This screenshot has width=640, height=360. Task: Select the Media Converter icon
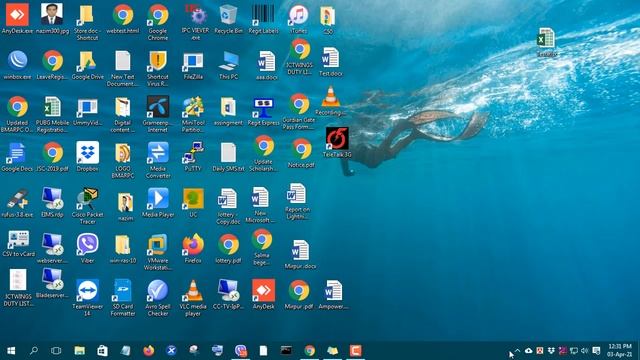158,160
